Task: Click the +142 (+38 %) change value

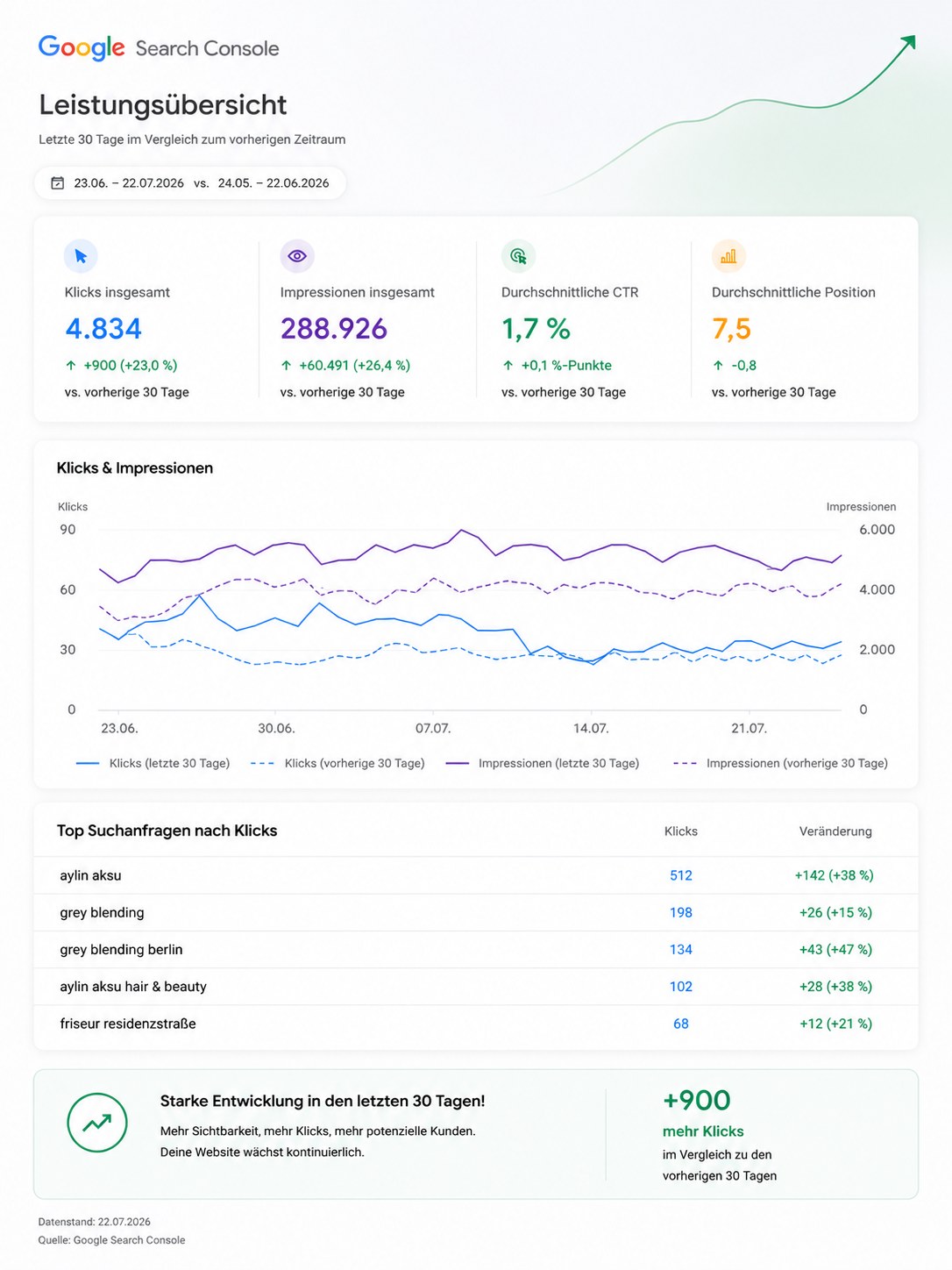Action: click(x=835, y=875)
